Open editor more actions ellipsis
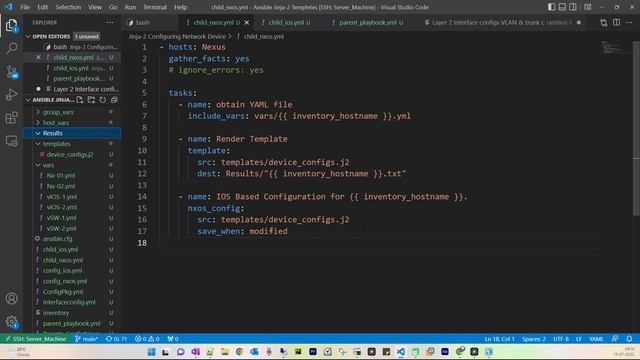The width and height of the screenshot is (640, 360). [x=629, y=22]
